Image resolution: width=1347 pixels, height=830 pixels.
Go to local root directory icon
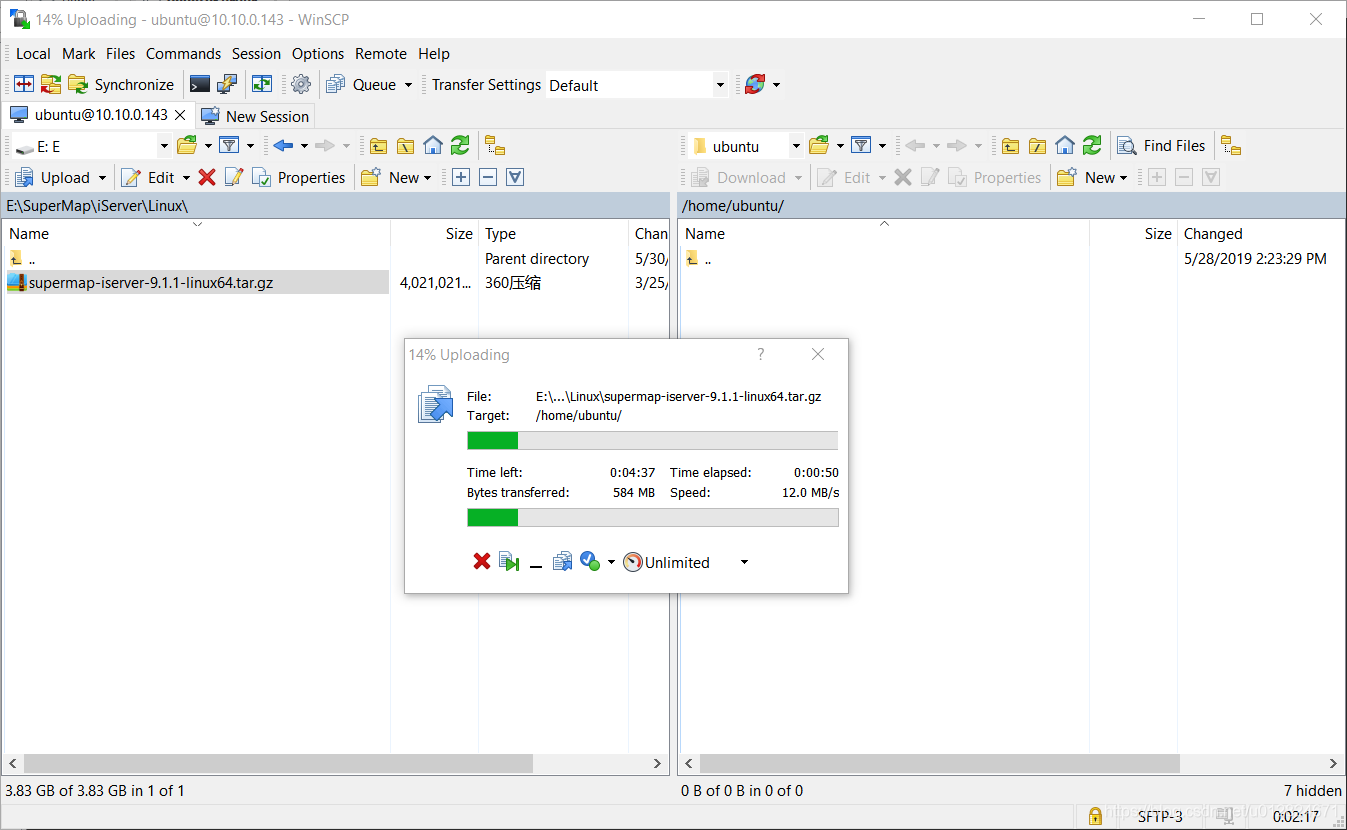pyautogui.click(x=405, y=146)
